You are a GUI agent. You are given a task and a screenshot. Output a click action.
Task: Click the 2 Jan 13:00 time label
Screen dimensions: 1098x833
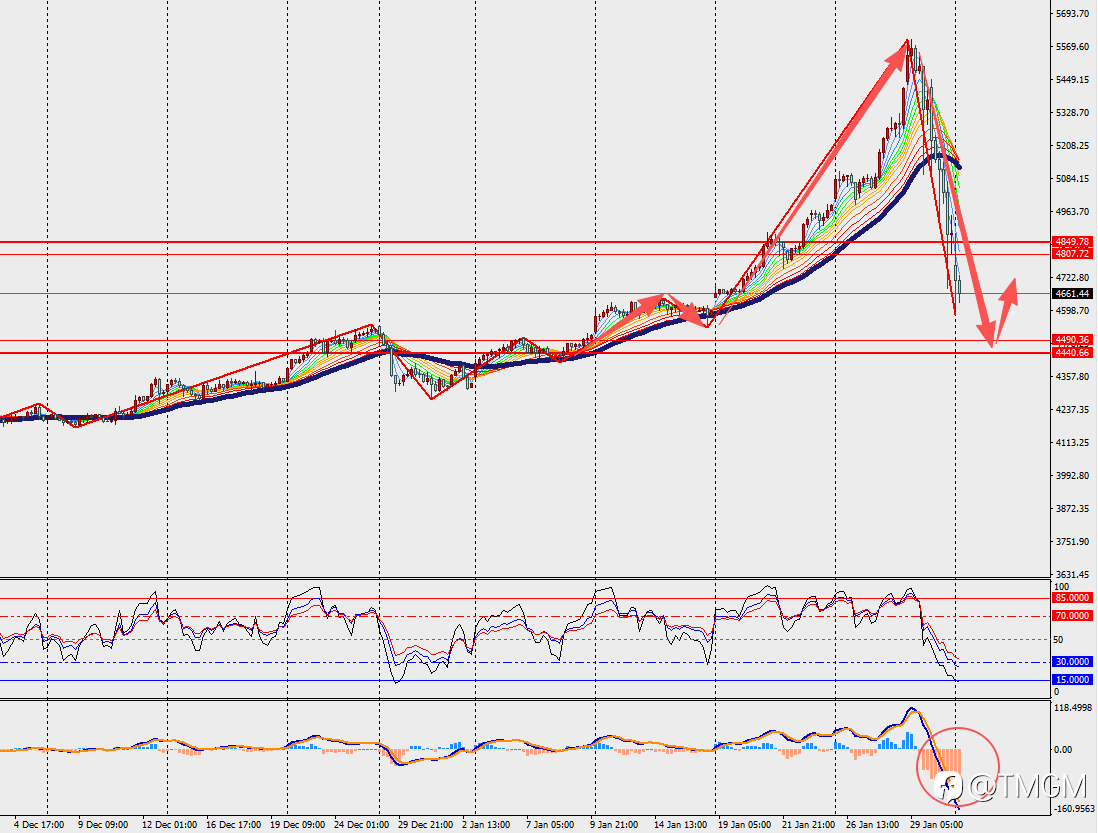(x=486, y=825)
